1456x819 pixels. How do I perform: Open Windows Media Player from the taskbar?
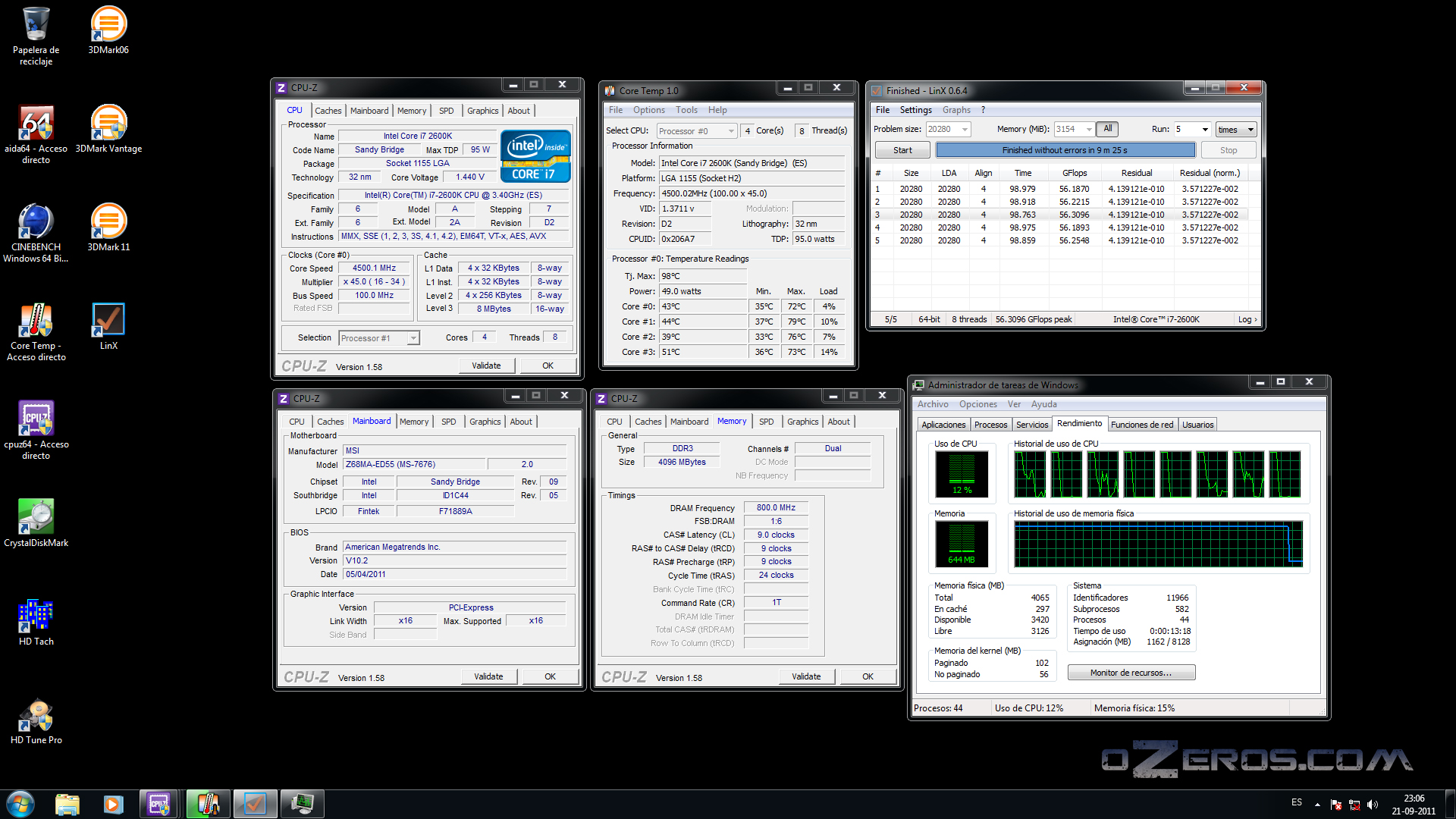coord(113,804)
